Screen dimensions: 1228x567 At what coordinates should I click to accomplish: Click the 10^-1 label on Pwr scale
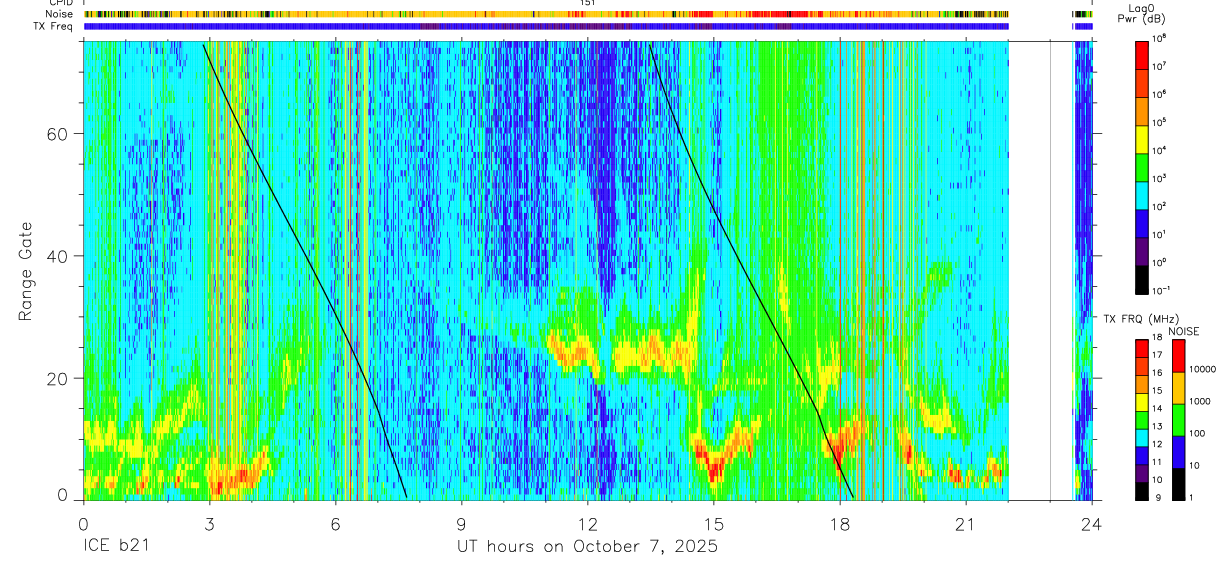pyautogui.click(x=1160, y=290)
